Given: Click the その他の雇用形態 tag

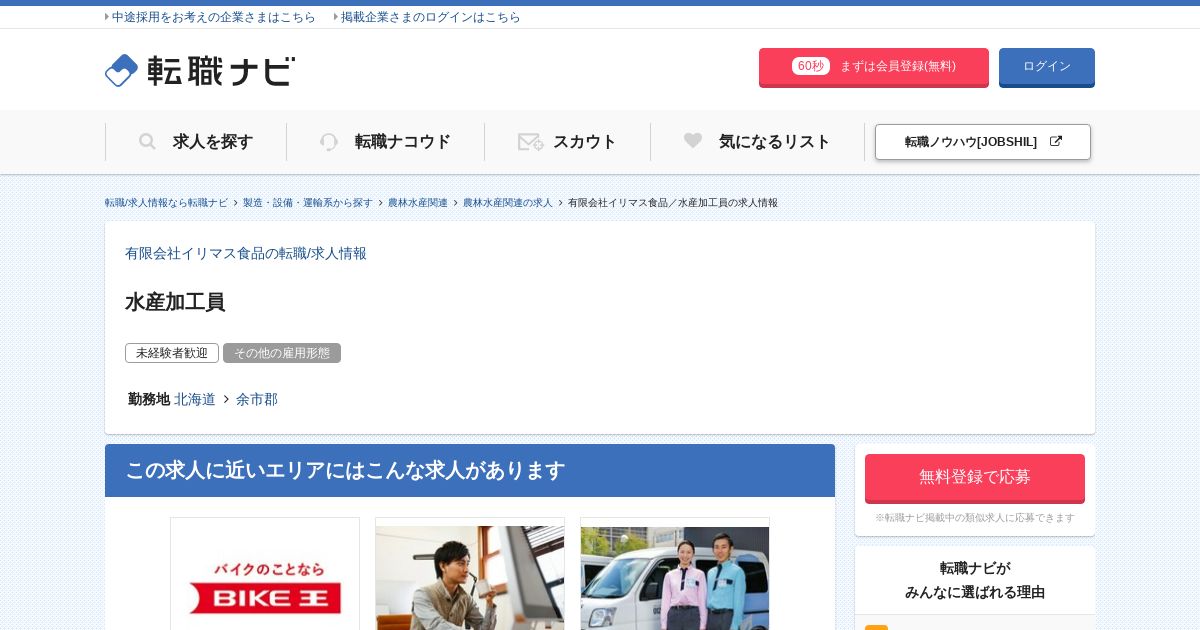Looking at the screenshot, I should coord(282,353).
